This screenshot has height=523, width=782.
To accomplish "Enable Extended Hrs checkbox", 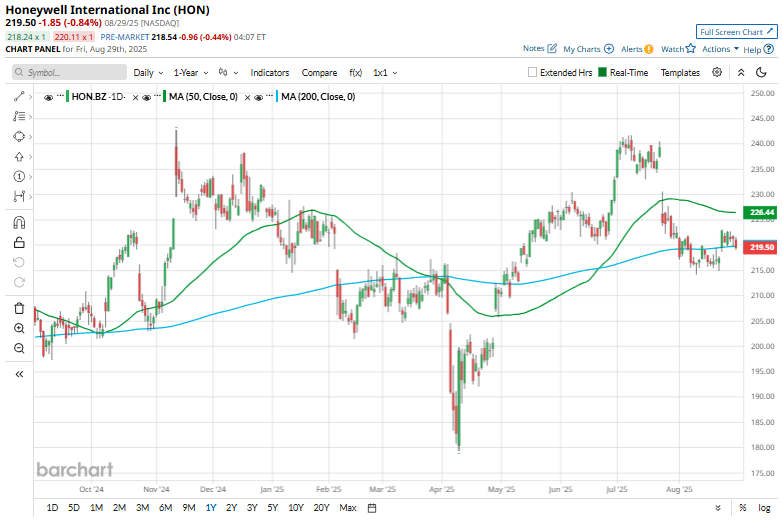I will [532, 72].
